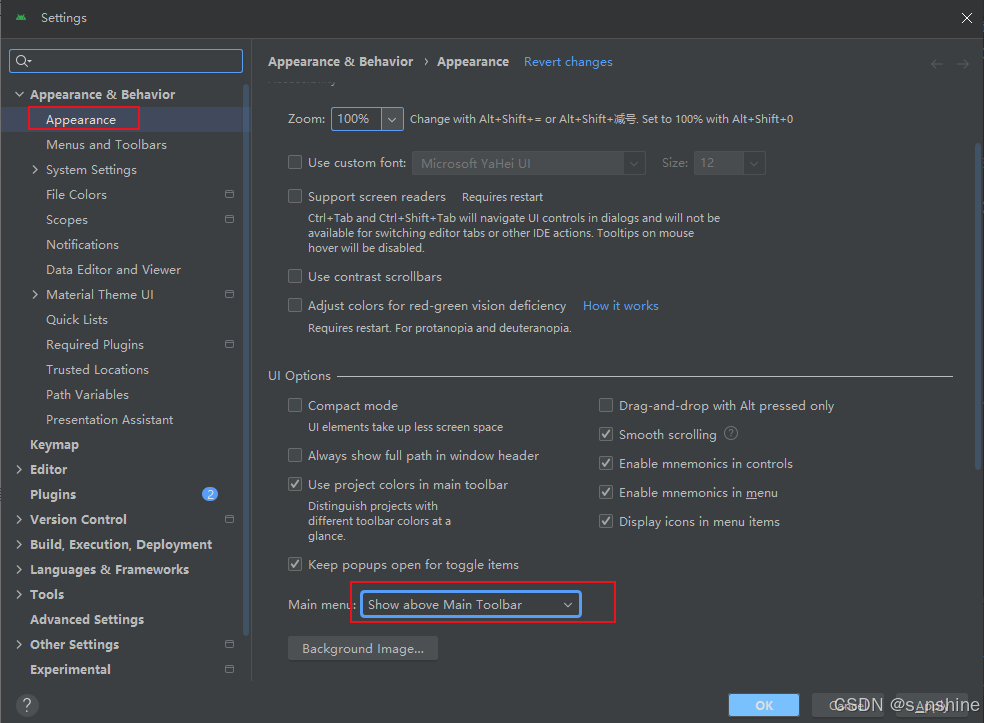Image resolution: width=984 pixels, height=723 pixels.
Task: Enable Drag-and-drop with Alt pressed only
Action: pos(606,405)
